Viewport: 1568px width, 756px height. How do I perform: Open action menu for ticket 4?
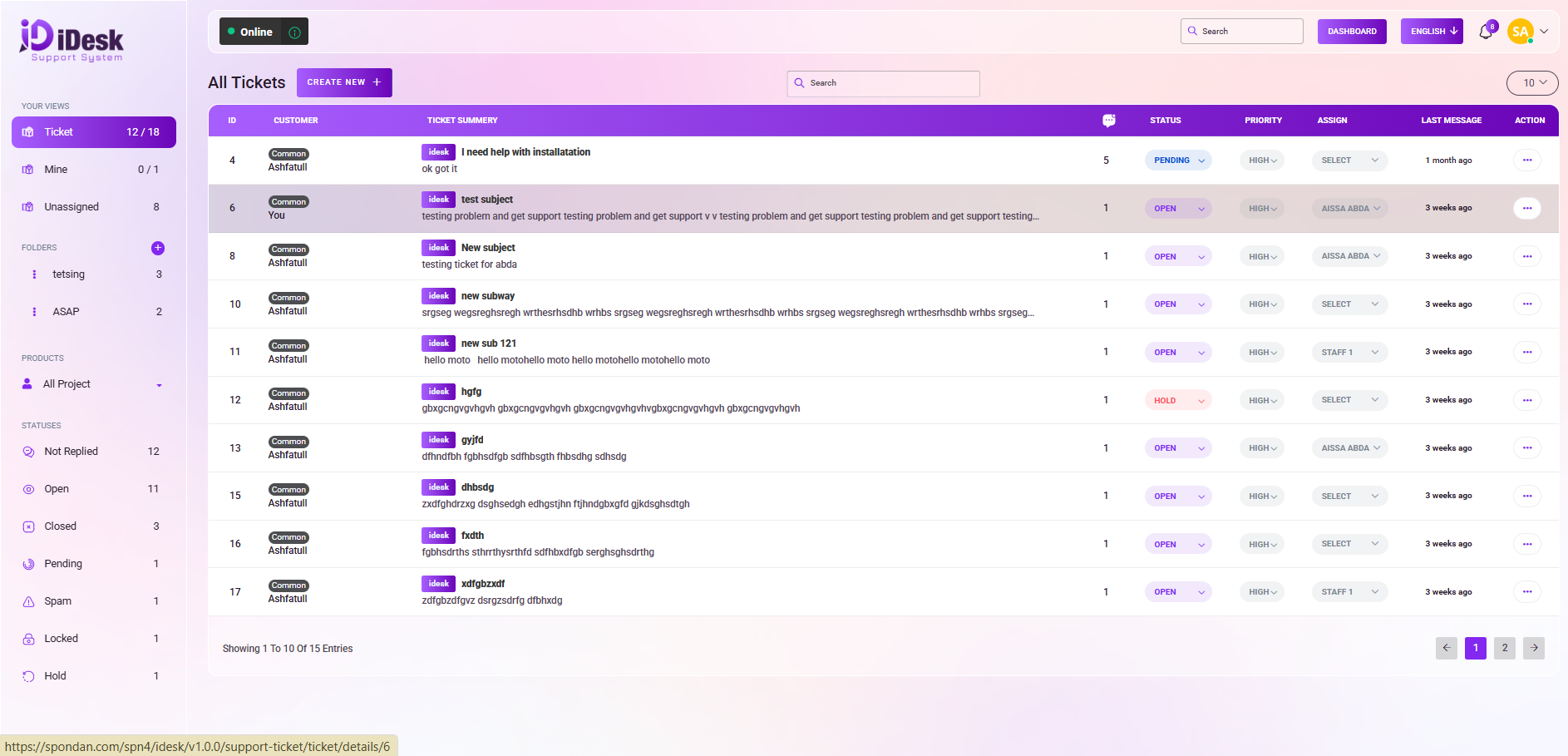(1526, 161)
